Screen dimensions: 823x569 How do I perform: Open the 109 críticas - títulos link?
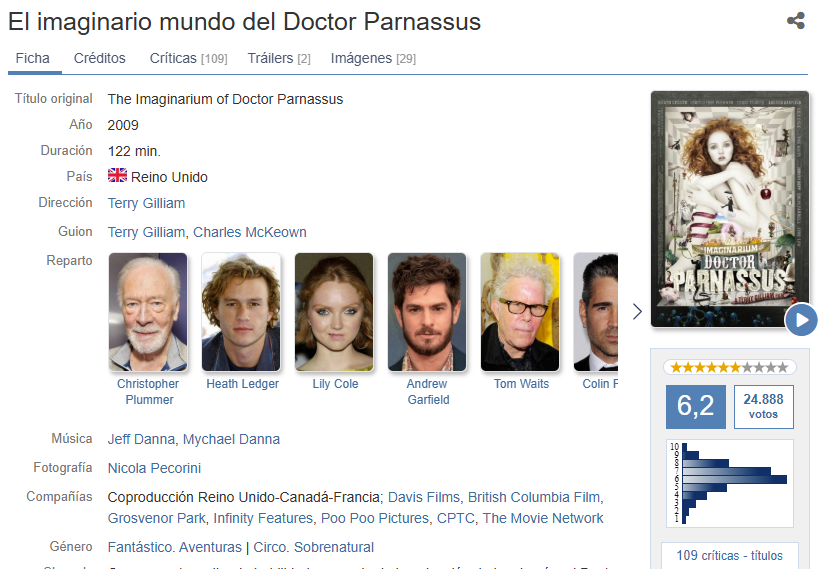coord(729,556)
